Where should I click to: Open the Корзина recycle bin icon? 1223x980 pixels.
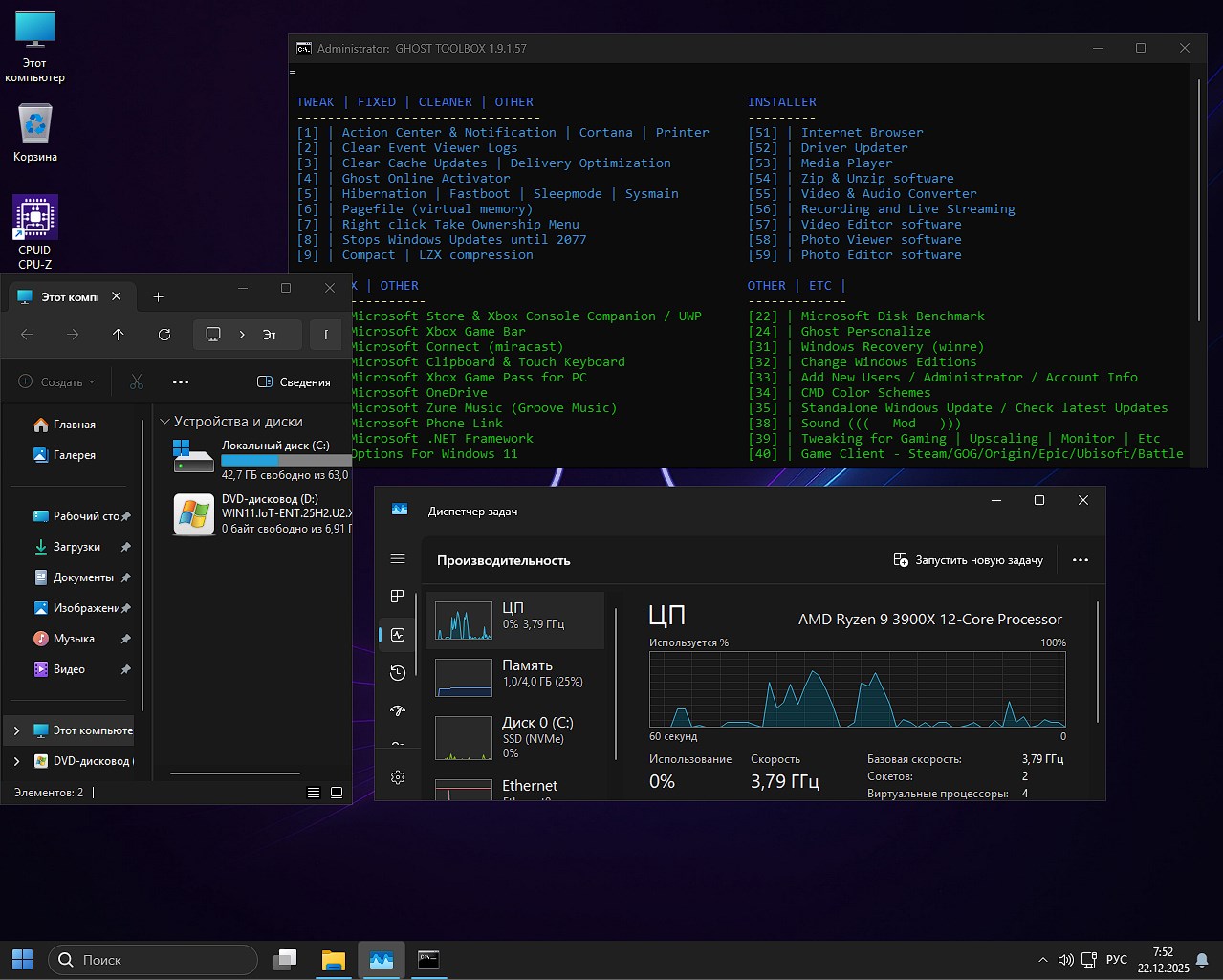(x=35, y=134)
